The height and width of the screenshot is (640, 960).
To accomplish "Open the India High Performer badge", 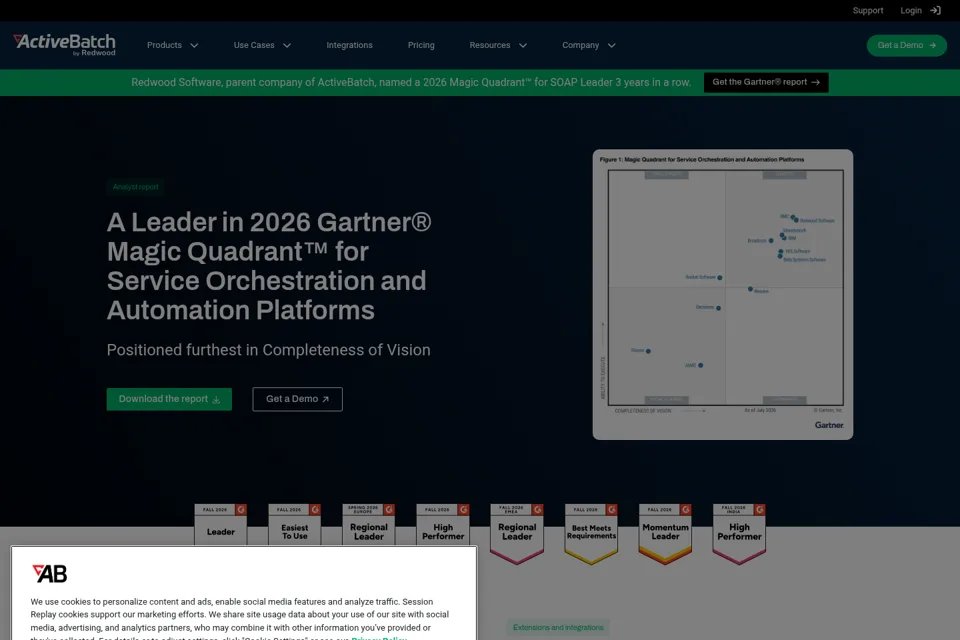I will pyautogui.click(x=739, y=533).
